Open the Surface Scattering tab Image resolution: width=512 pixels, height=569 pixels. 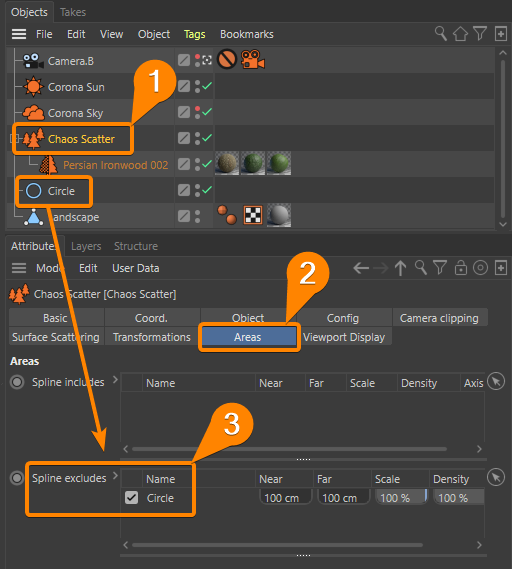(56, 337)
